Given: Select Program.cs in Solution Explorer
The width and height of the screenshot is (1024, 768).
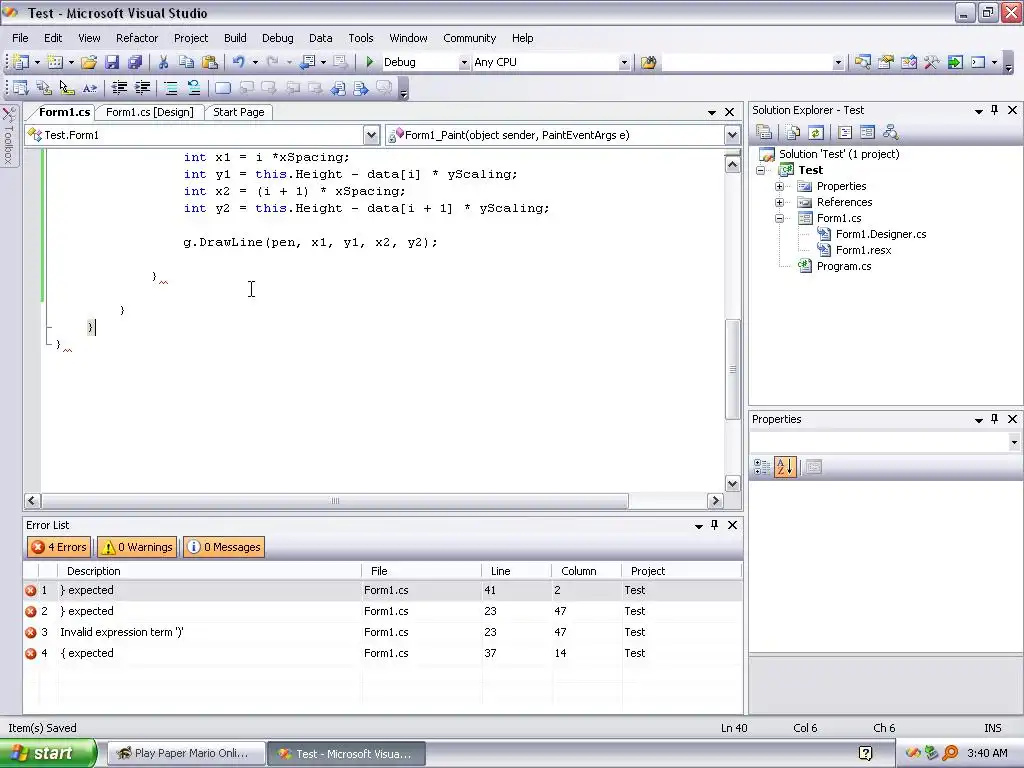Looking at the screenshot, I should pos(844,266).
